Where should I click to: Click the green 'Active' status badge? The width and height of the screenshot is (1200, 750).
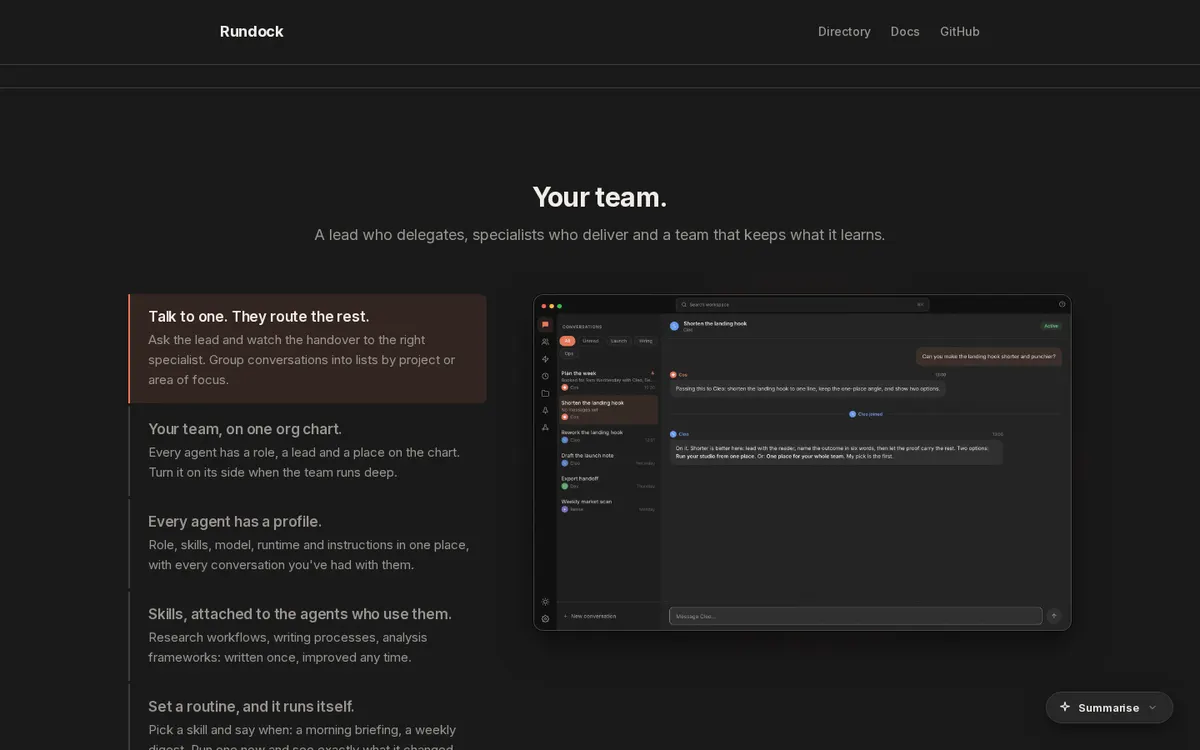pyautogui.click(x=1051, y=326)
